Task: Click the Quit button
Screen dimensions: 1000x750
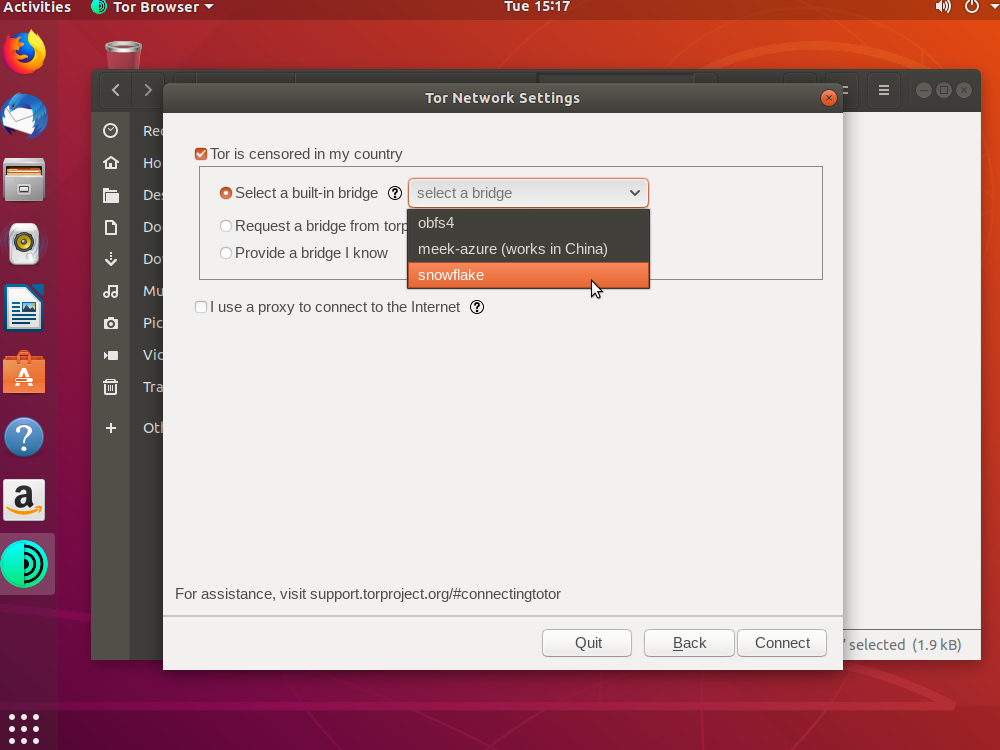Action: click(x=587, y=643)
